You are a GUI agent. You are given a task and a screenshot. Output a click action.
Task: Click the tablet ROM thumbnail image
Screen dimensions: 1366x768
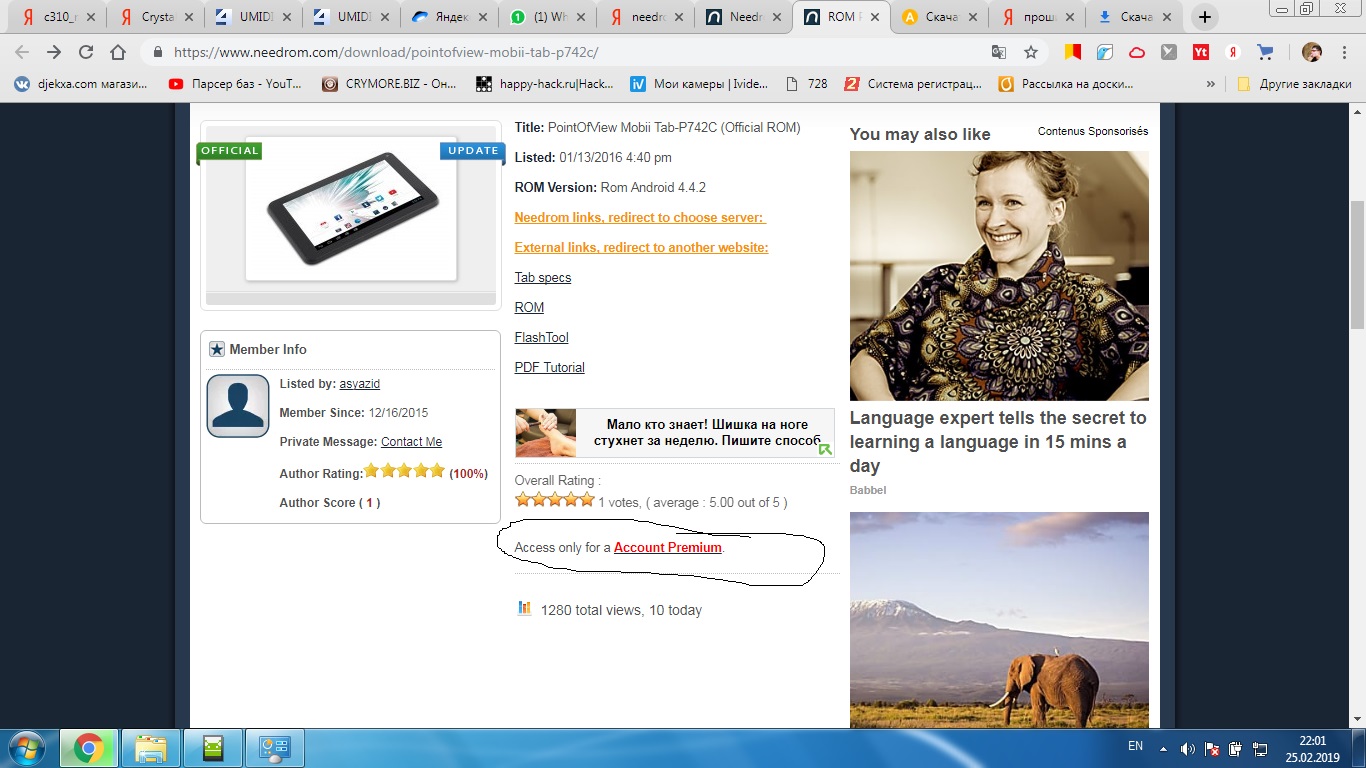pos(351,208)
